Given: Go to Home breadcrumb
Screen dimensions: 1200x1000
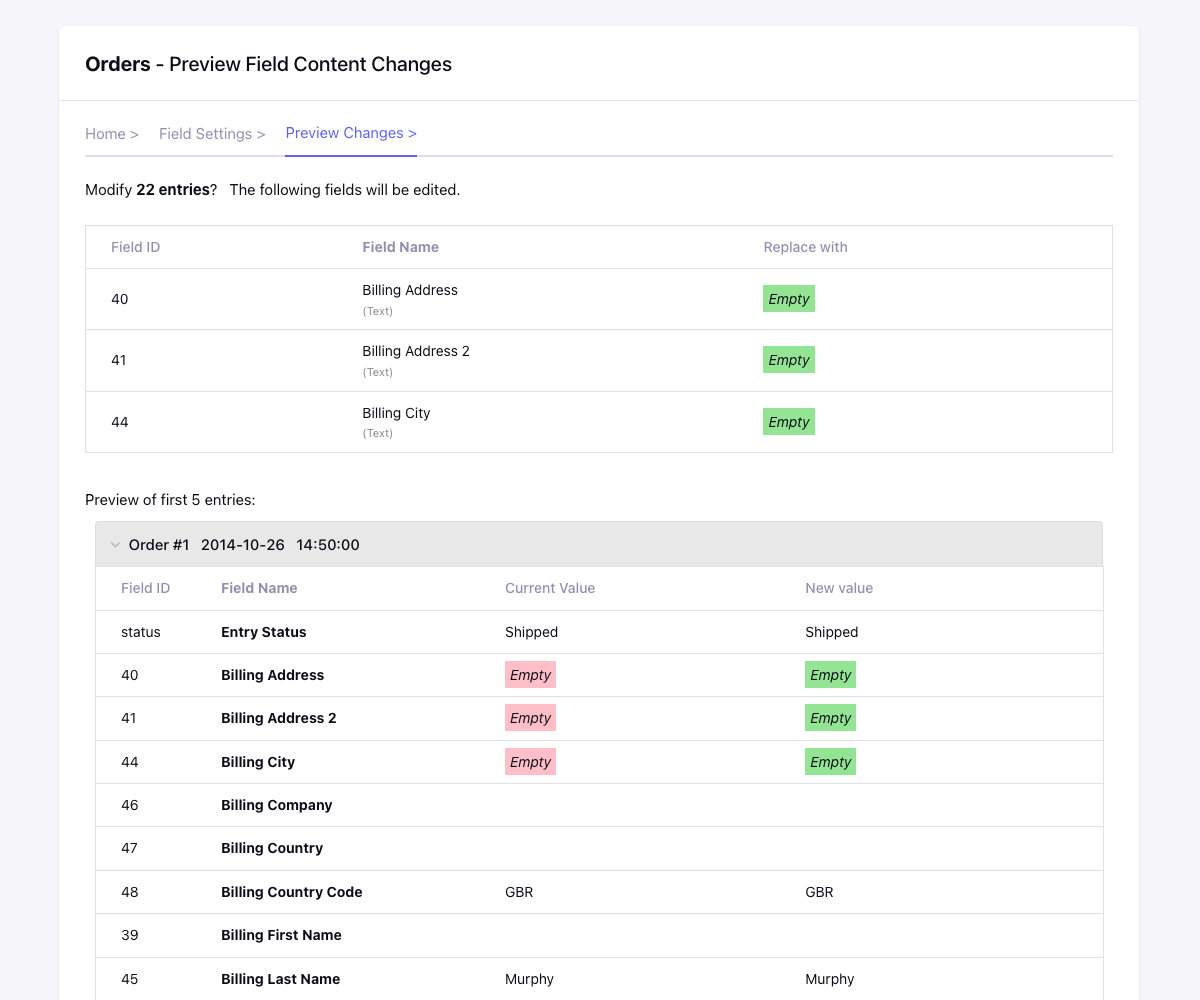Looking at the screenshot, I should 111,134.
